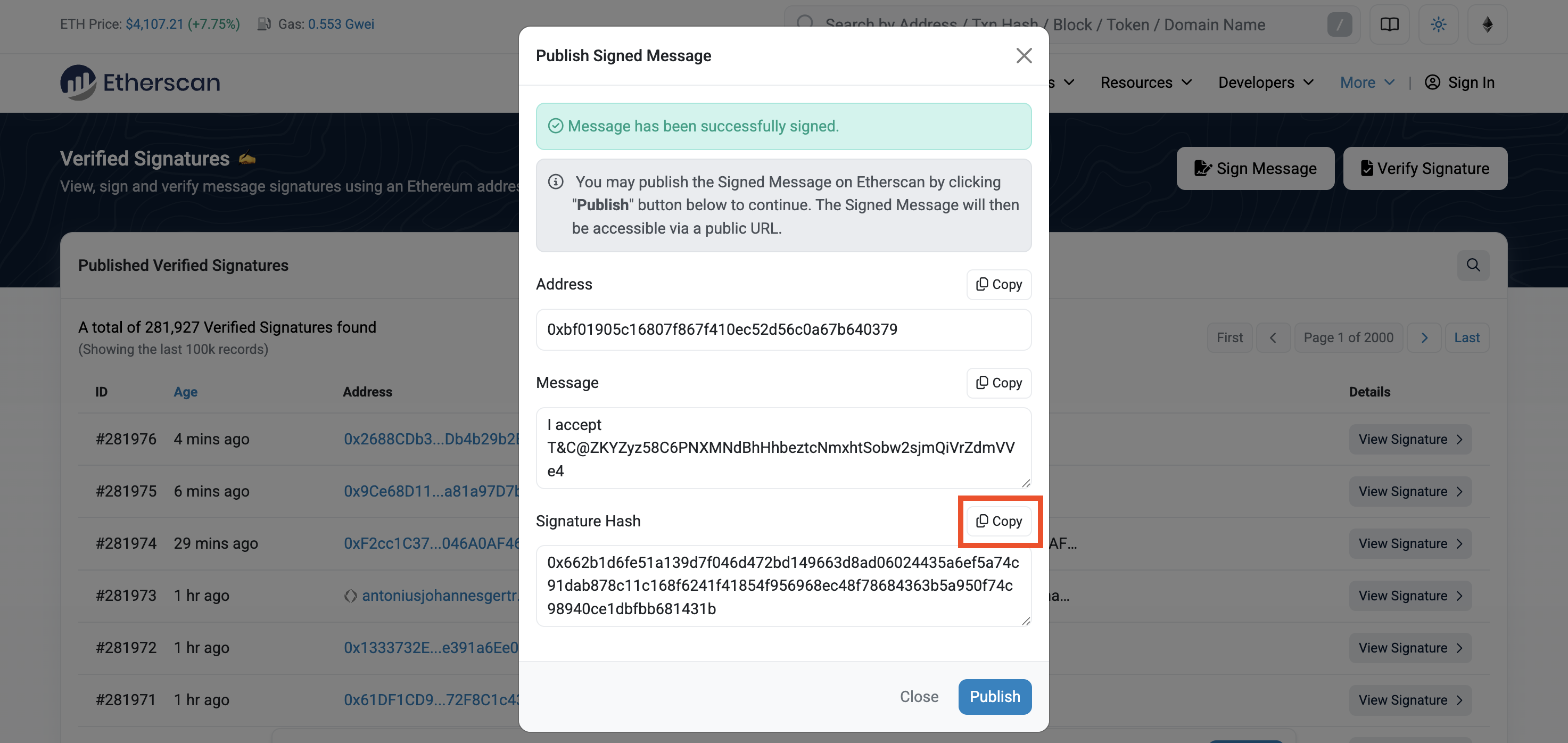
Task: Open search in Published Verified Signatures panel
Action: [x=1472, y=265]
